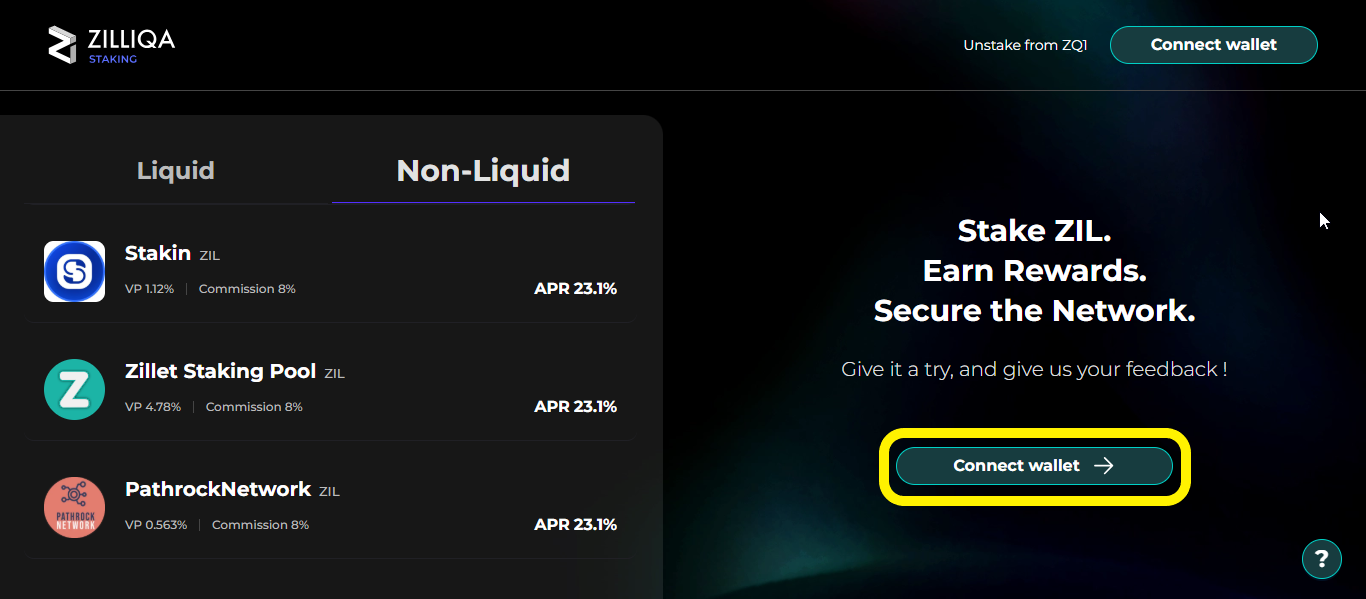Click the Stakin APR 23.1% value
Image resolution: width=1366 pixels, height=599 pixels.
tap(575, 289)
